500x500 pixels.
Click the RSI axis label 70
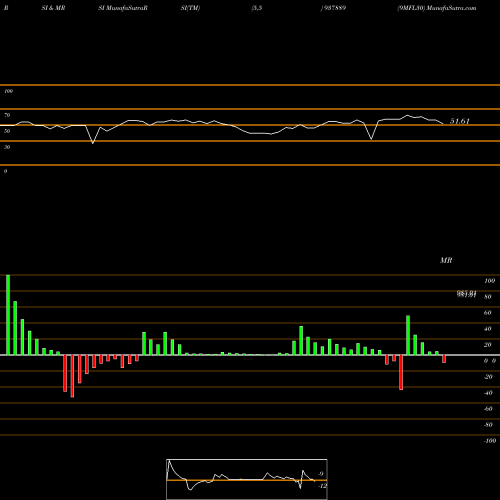coord(7,115)
